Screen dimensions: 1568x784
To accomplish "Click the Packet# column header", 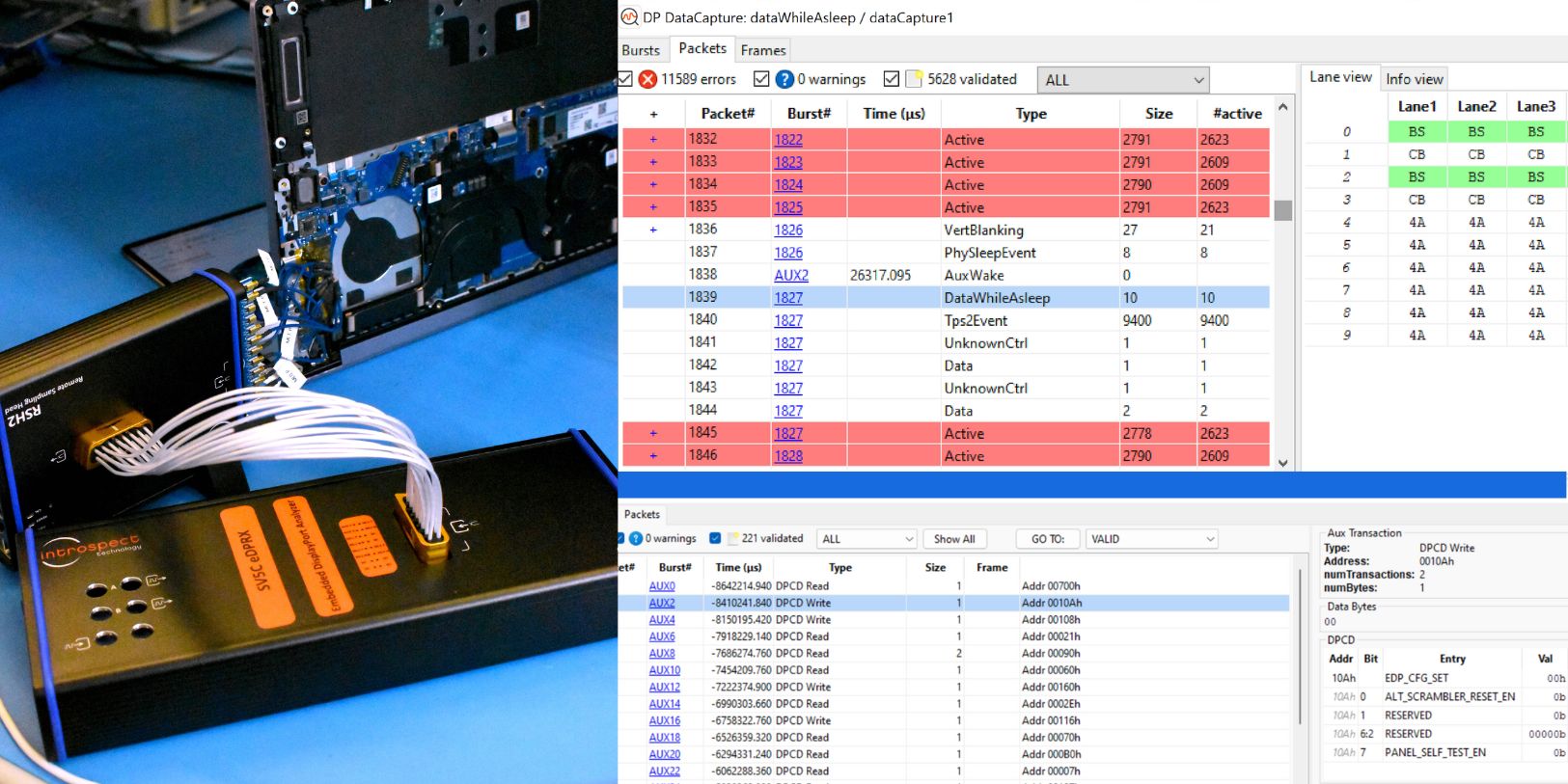I will coord(728,114).
